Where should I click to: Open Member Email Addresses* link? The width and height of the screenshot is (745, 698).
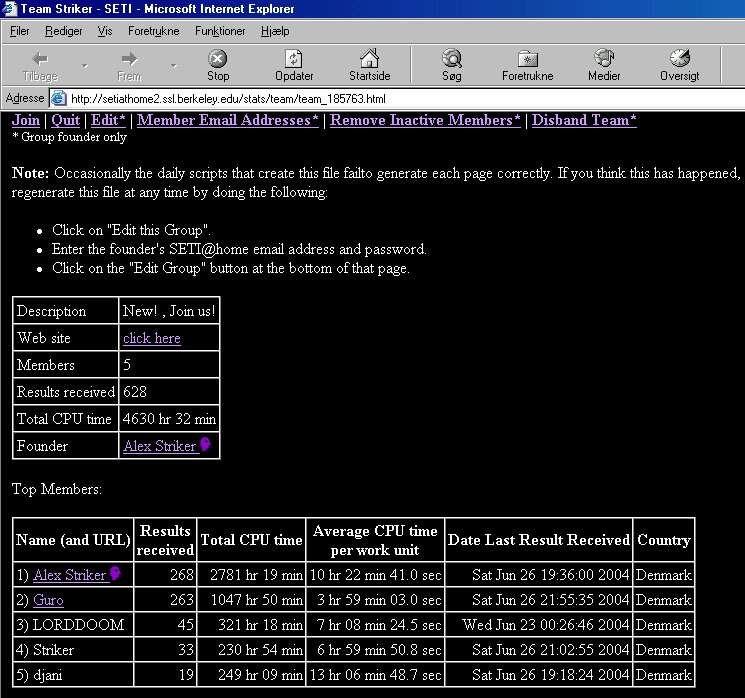(228, 120)
